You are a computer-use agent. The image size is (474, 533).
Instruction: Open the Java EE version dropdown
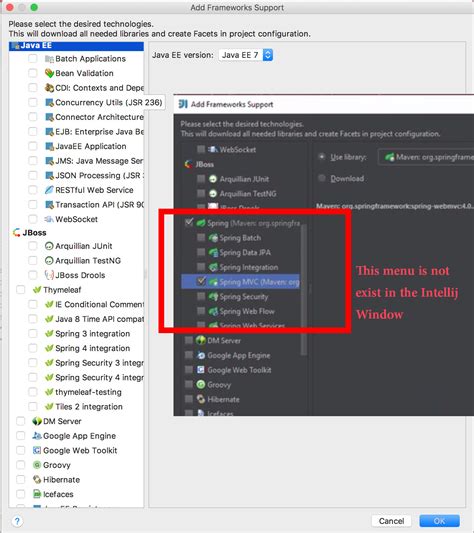point(246,55)
